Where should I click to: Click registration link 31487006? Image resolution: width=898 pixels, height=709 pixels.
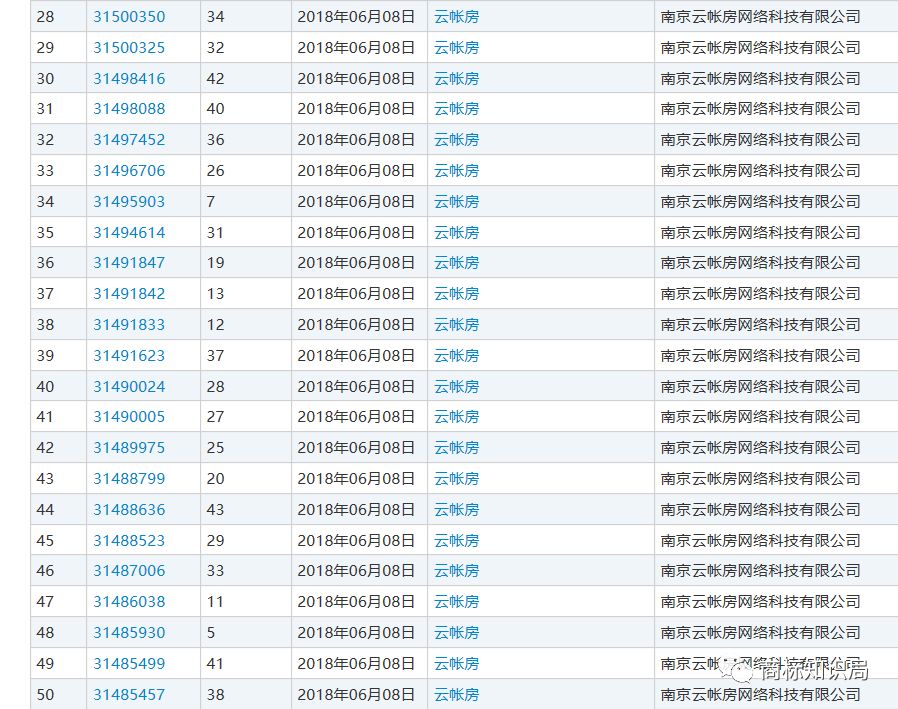129,571
